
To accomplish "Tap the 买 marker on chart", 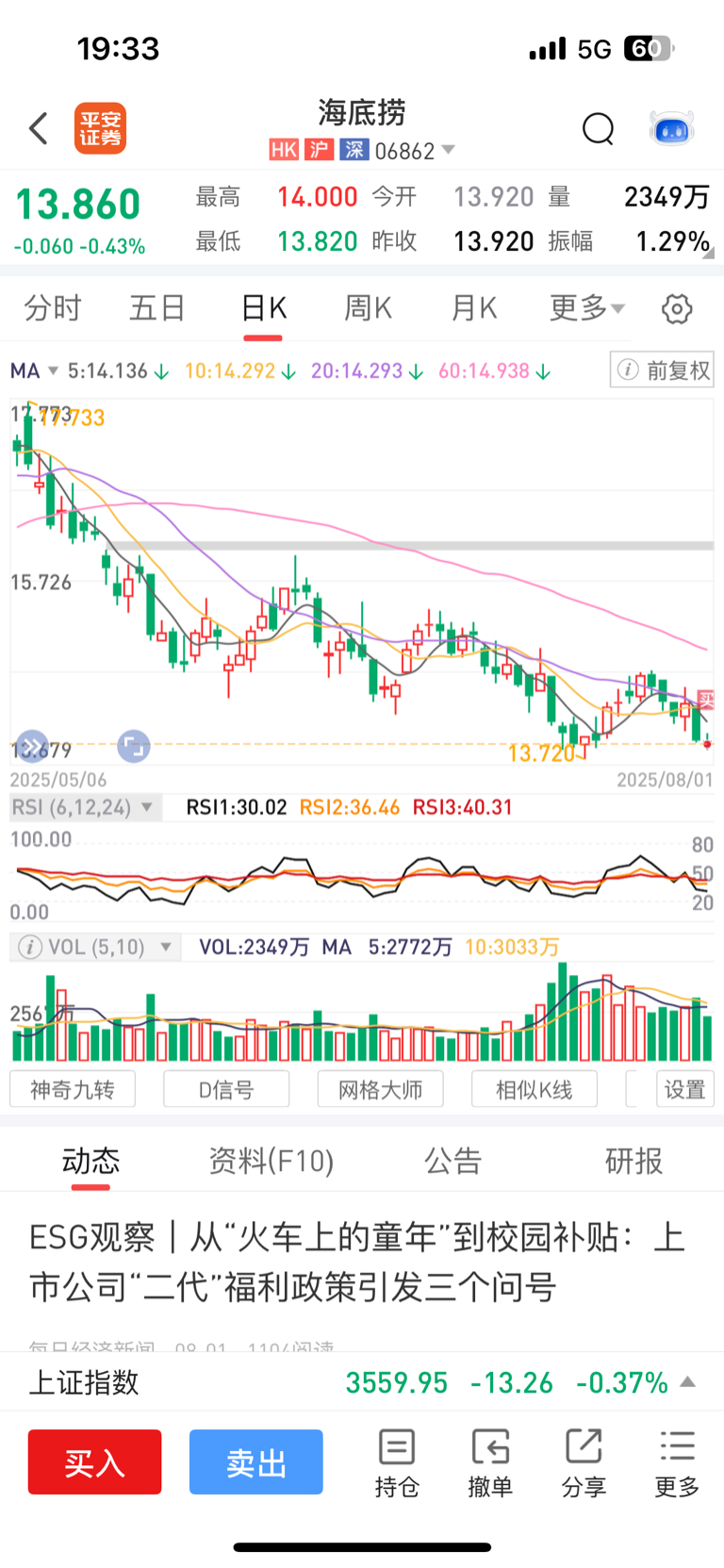I will coord(706,700).
